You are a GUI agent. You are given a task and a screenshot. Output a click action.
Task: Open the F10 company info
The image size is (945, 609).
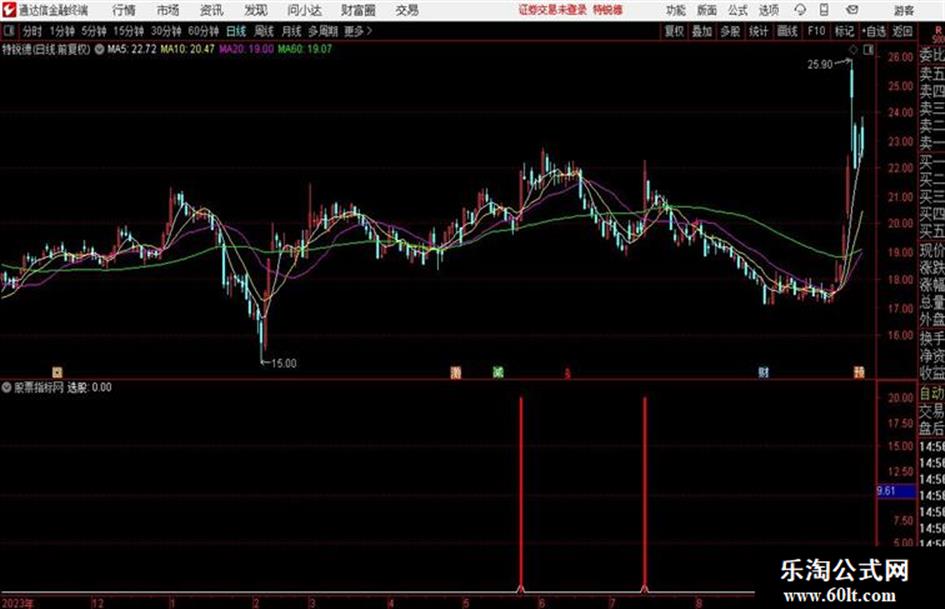816,31
